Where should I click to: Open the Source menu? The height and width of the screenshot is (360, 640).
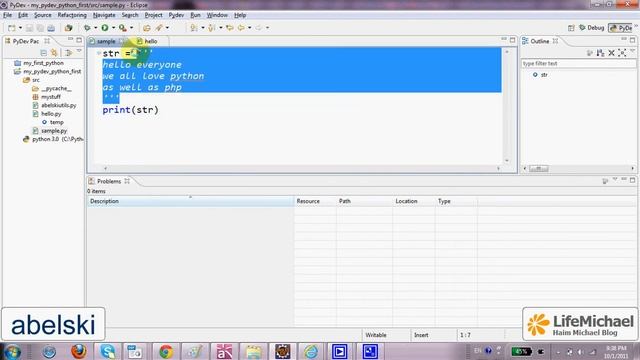pos(42,15)
